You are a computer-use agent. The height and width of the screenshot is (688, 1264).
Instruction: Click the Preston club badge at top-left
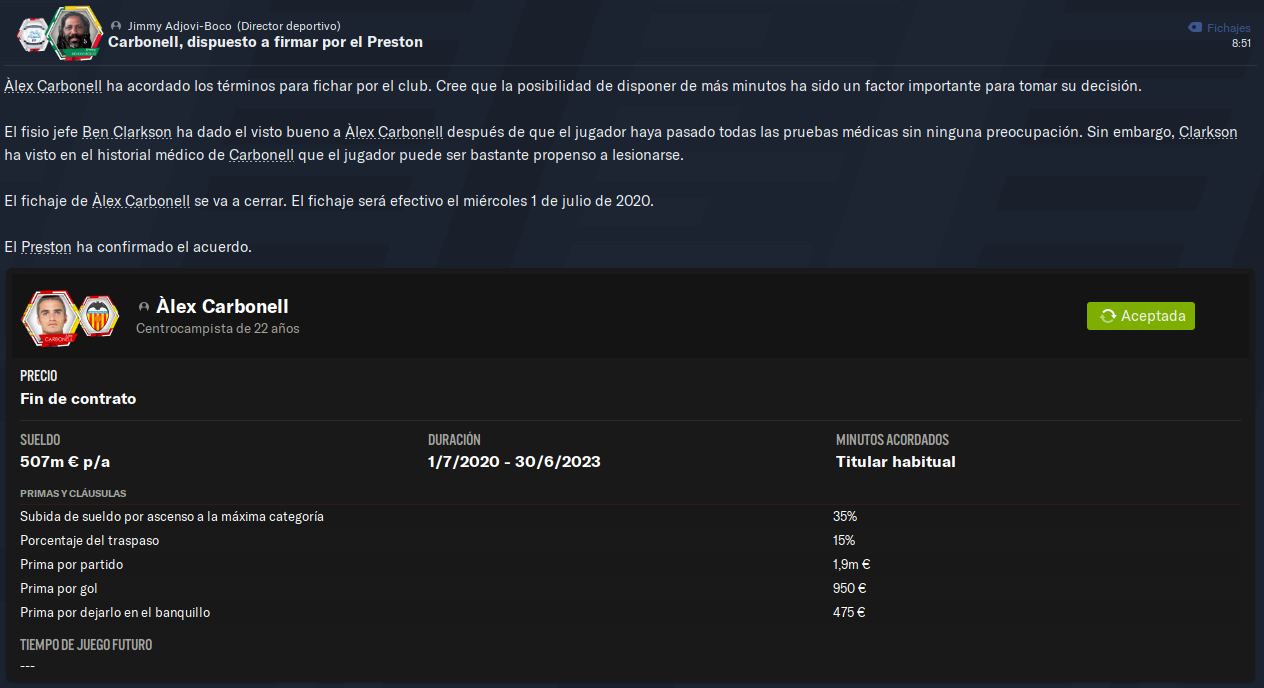33,36
